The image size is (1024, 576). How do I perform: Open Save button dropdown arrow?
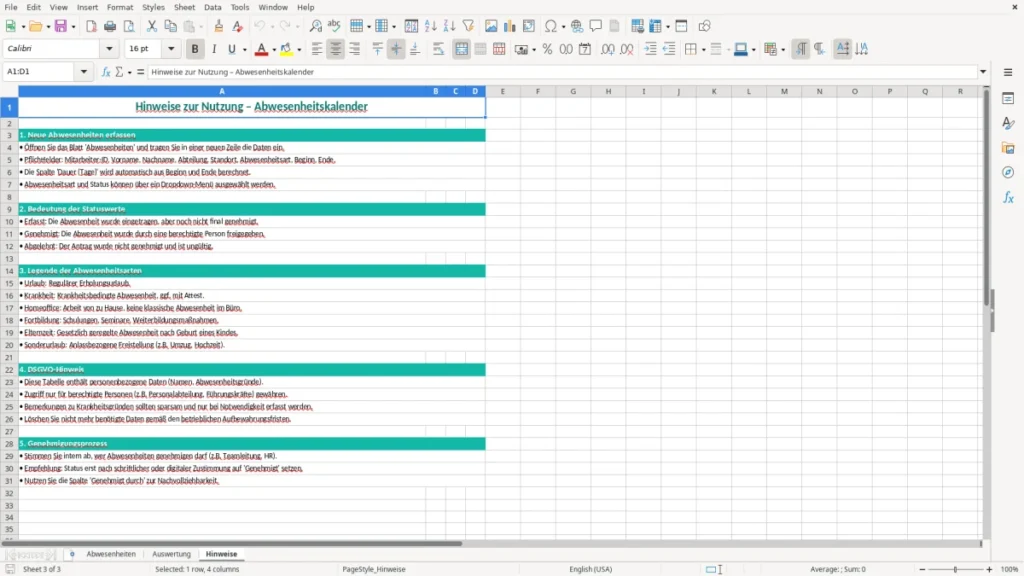coord(73,27)
